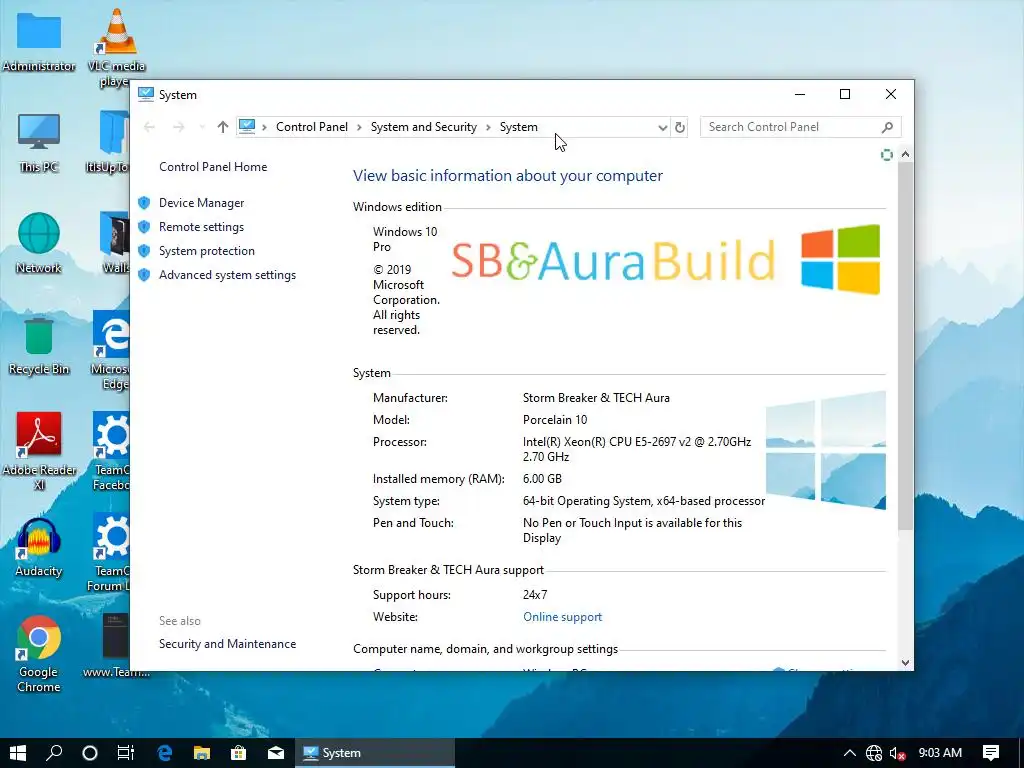Click the Porcelain 10 model value

[554, 420]
